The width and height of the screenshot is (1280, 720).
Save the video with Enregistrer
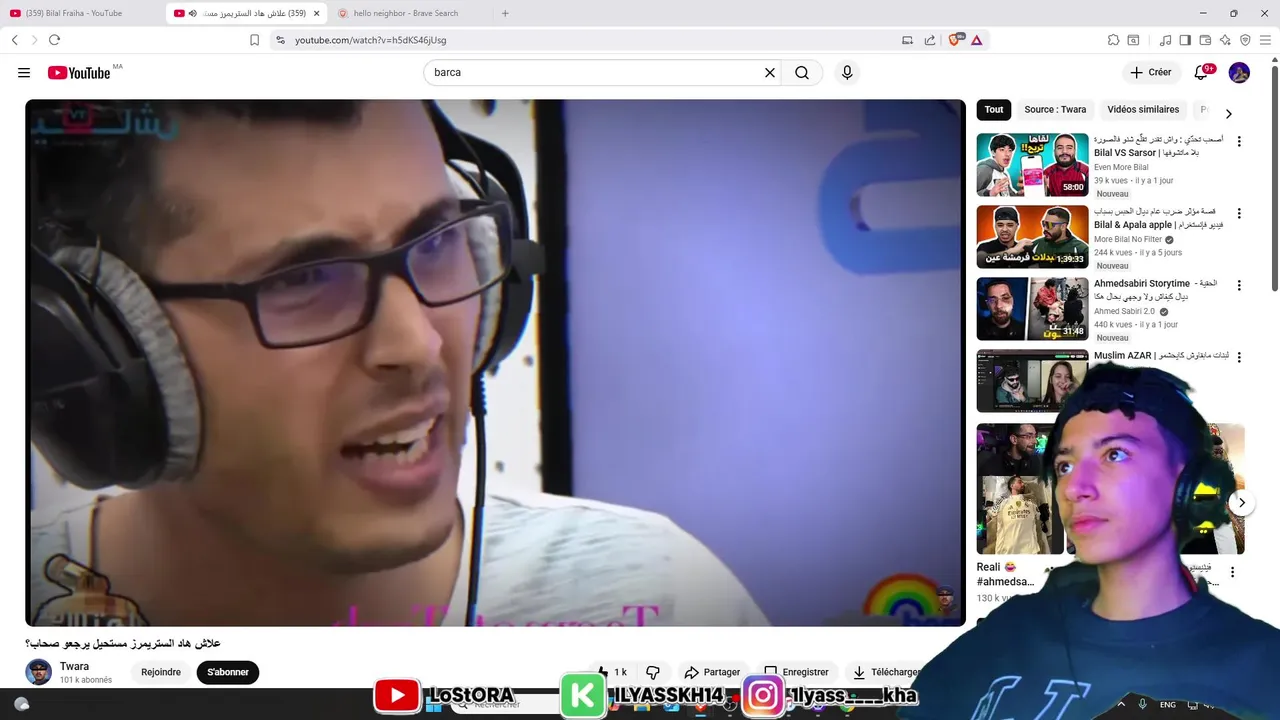[x=797, y=672]
